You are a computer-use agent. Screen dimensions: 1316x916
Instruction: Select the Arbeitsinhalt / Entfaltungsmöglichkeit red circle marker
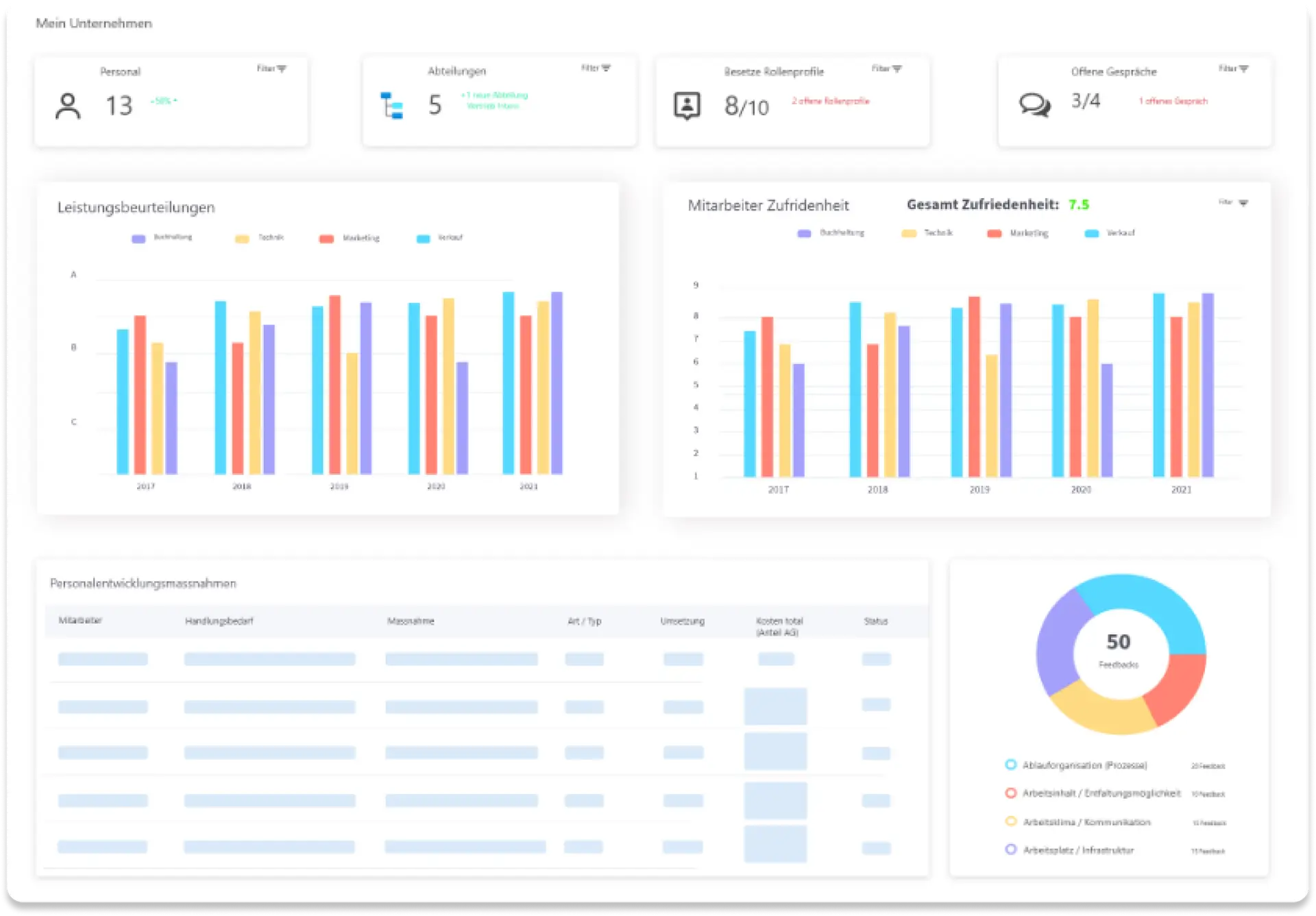pyautogui.click(x=1010, y=793)
